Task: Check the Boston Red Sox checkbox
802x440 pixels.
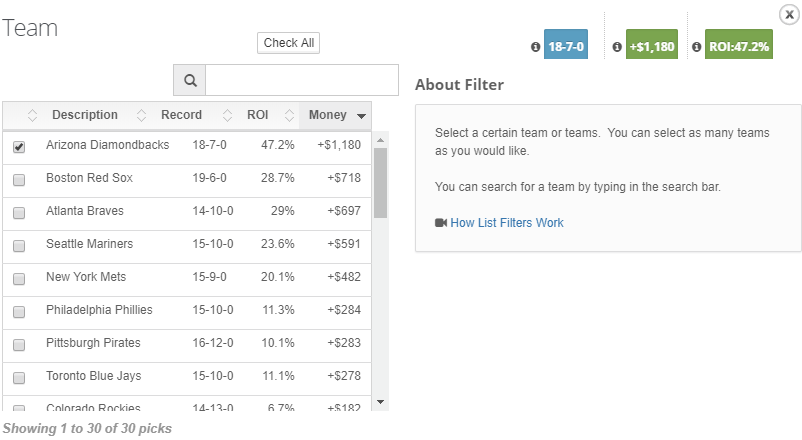Action: (x=19, y=180)
